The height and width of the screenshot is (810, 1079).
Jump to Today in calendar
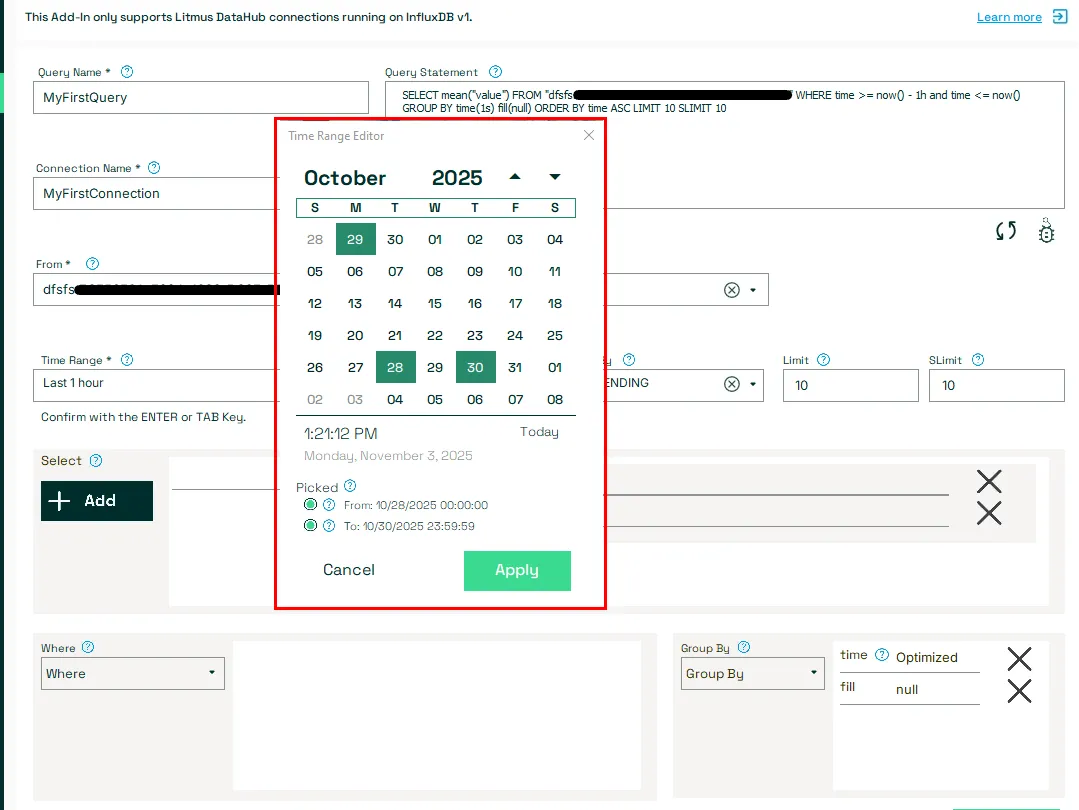coord(539,431)
